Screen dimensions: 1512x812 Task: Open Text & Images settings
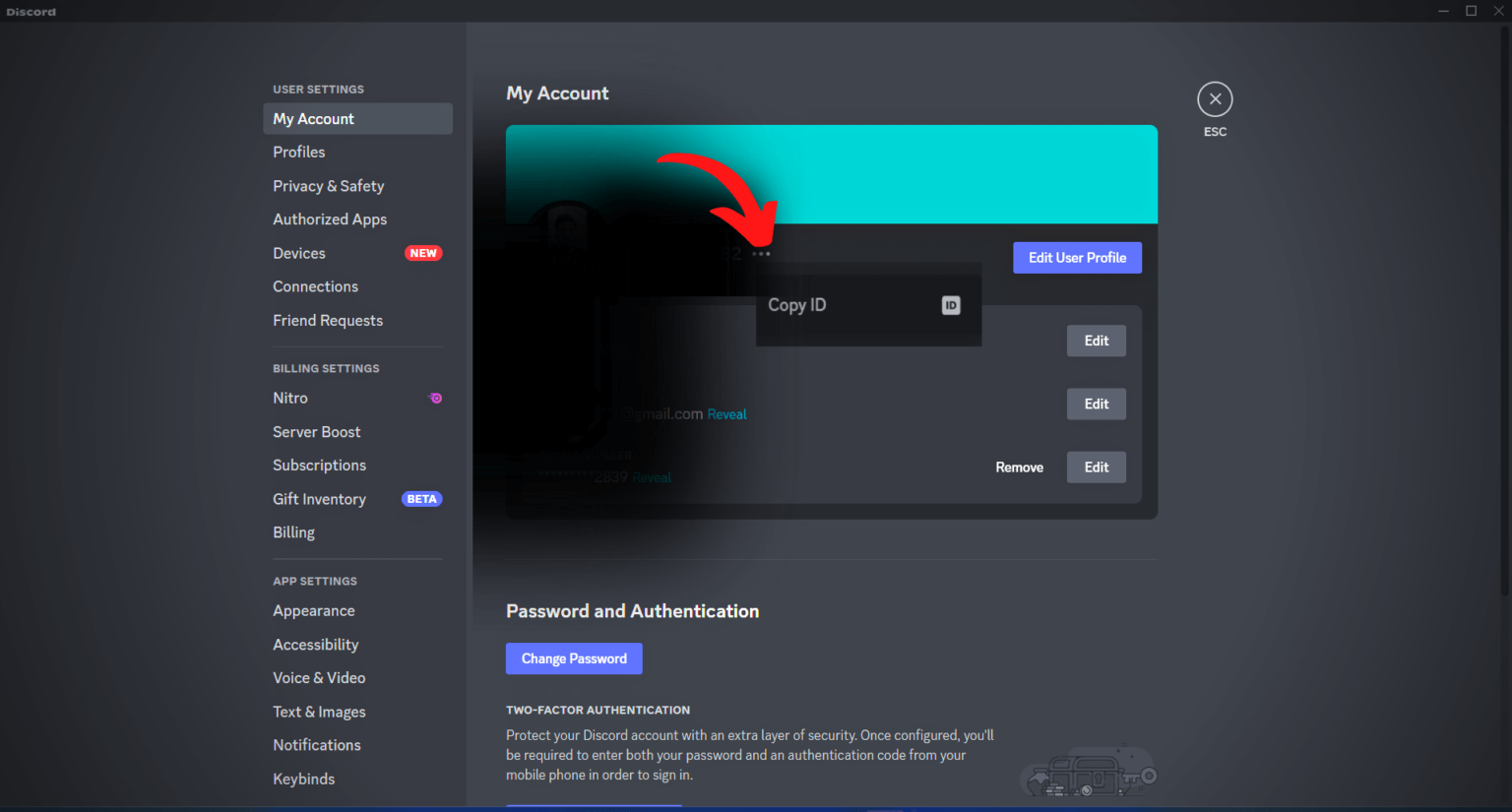click(319, 711)
